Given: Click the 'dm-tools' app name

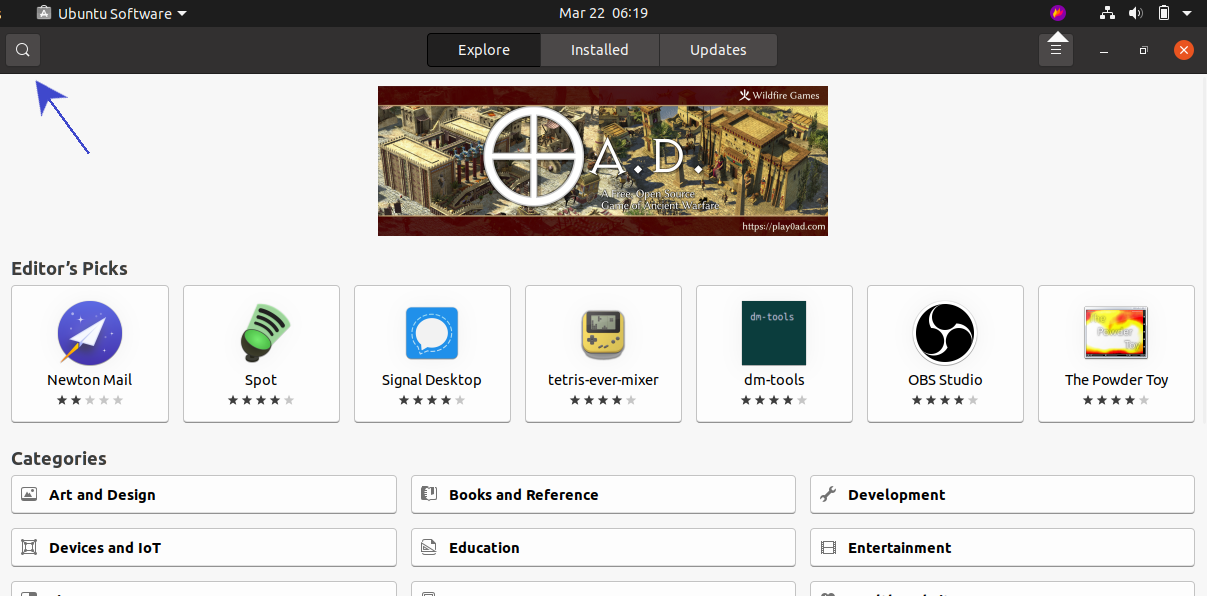Looking at the screenshot, I should click(x=774, y=380).
